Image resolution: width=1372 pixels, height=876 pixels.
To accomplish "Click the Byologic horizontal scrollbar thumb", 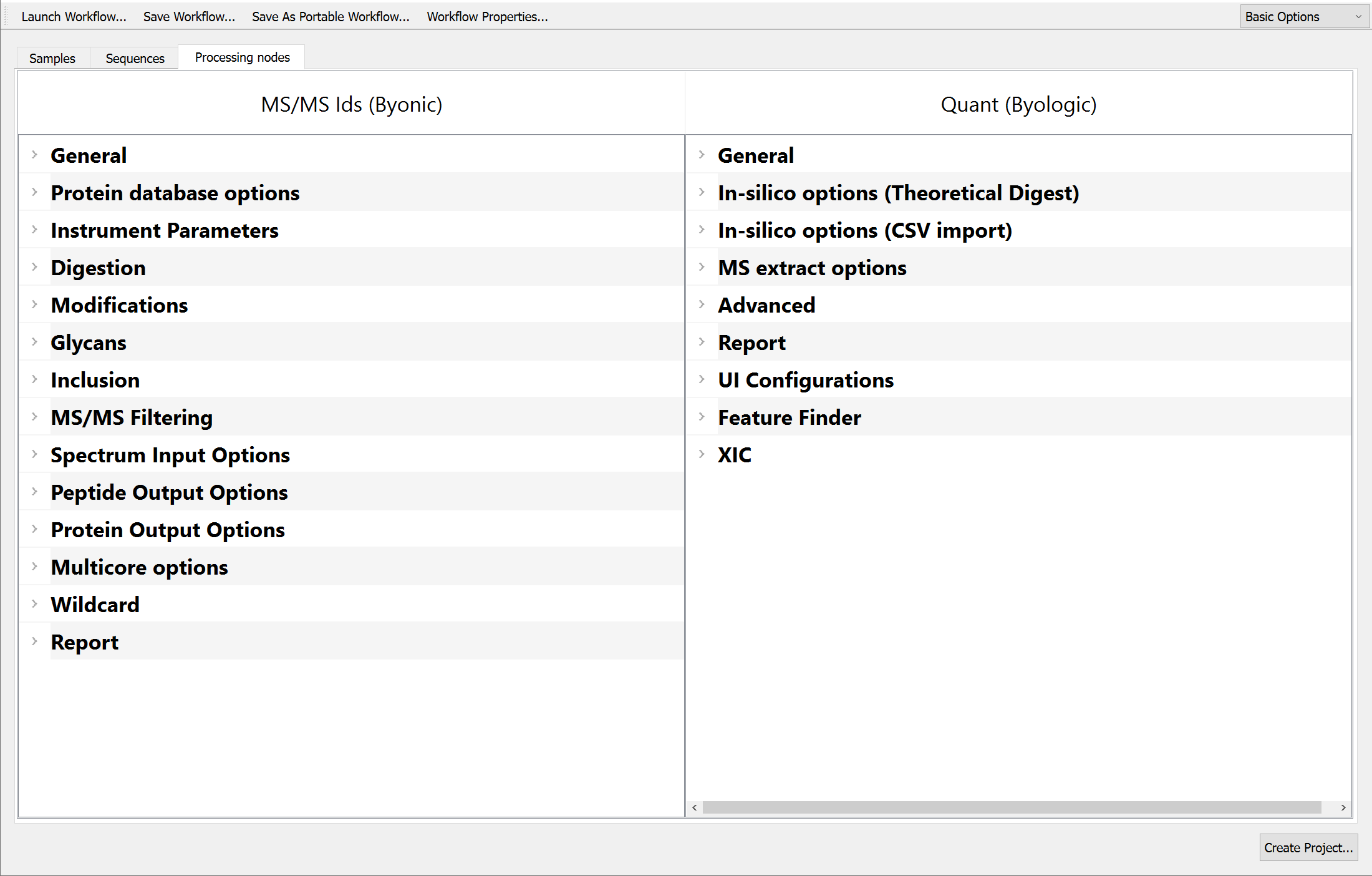I will tap(1012, 807).
